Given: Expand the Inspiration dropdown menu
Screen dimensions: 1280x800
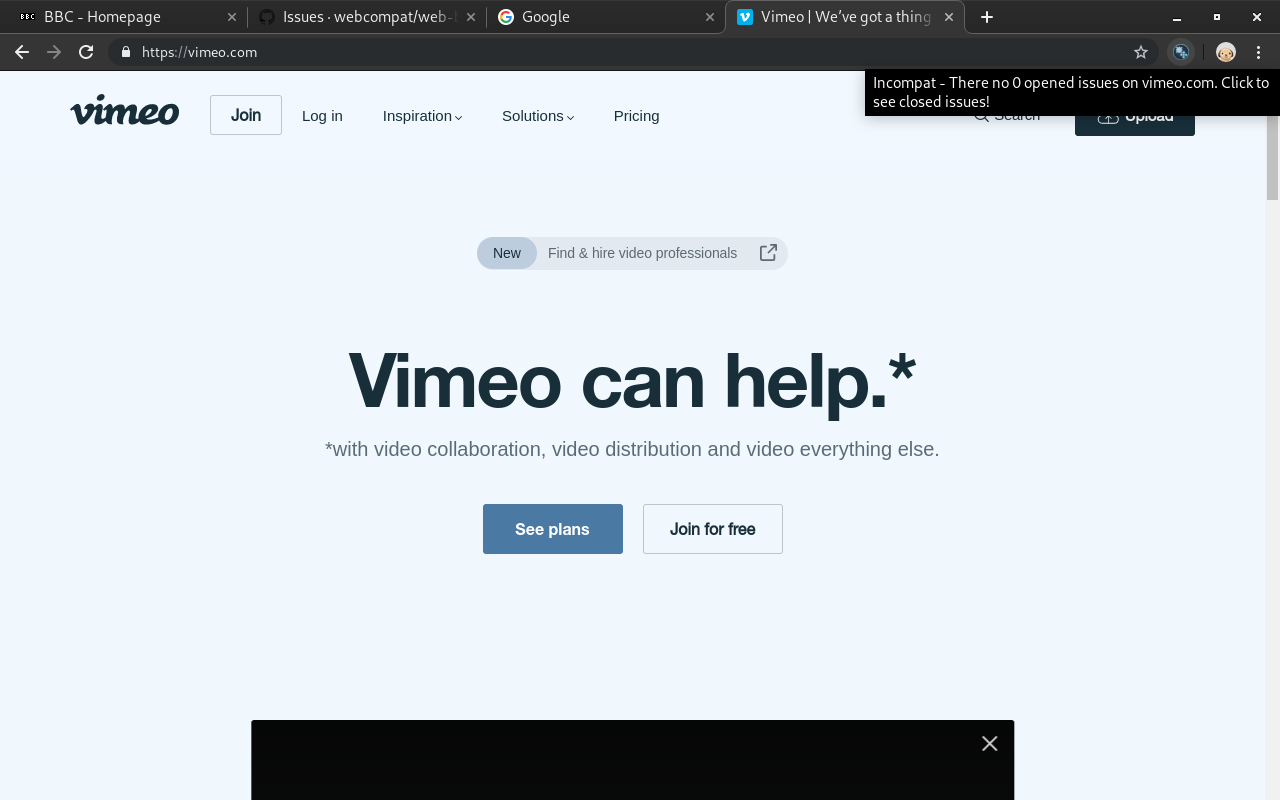Looking at the screenshot, I should 422,116.
